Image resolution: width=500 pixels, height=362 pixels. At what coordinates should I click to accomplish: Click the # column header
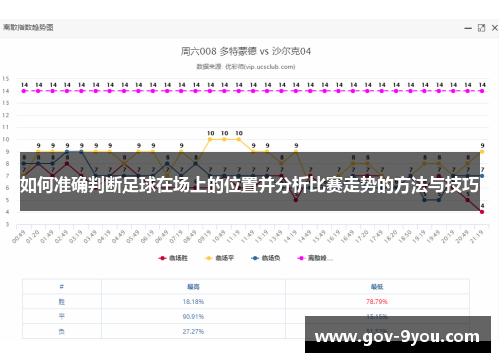[x=62, y=287]
